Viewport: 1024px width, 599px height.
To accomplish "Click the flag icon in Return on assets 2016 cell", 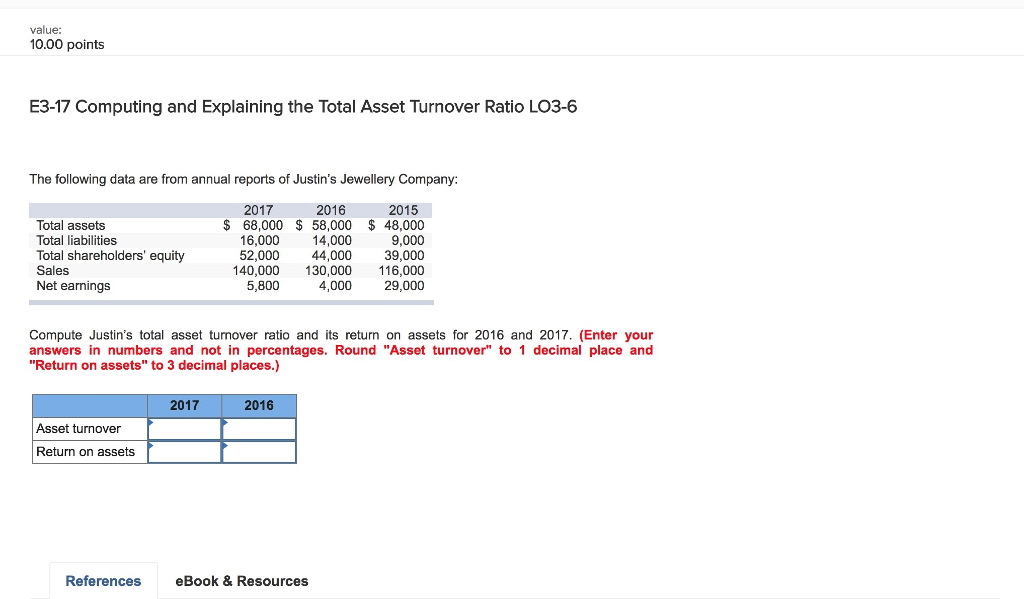I will 227,446.
